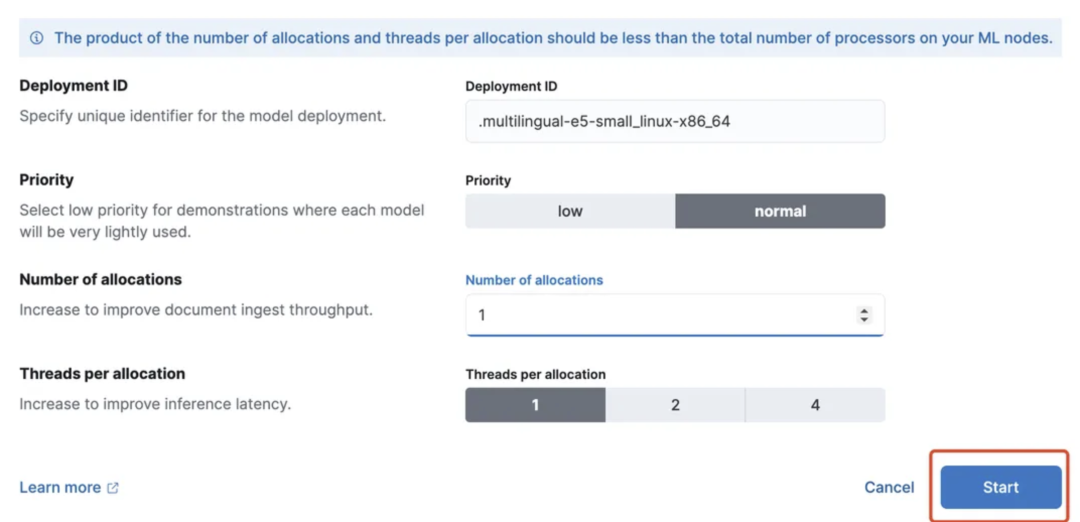Click the 'Increase to improve inference latency' text
Viewport: 1080px width, 522px height.
(x=155, y=404)
